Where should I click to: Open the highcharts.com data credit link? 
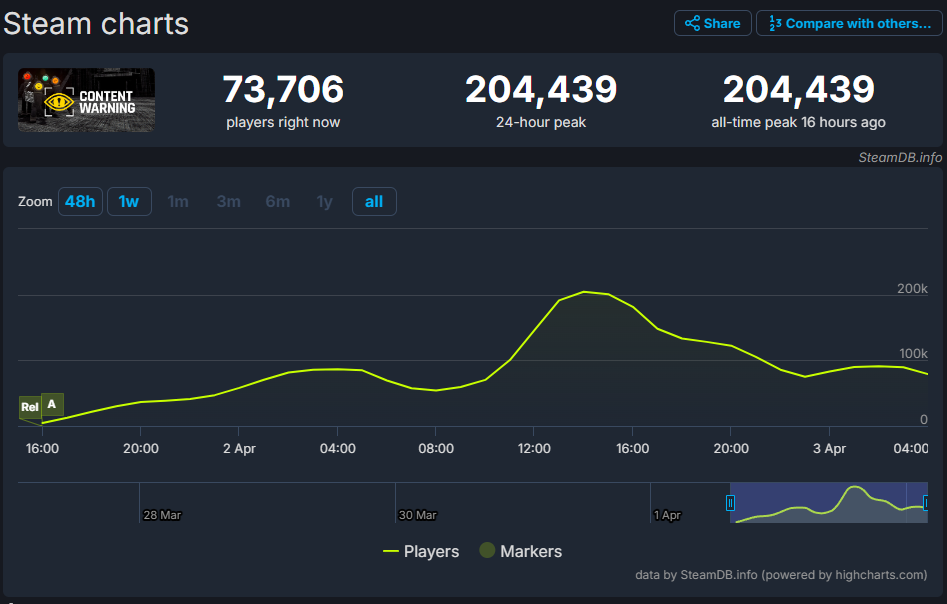(x=781, y=575)
